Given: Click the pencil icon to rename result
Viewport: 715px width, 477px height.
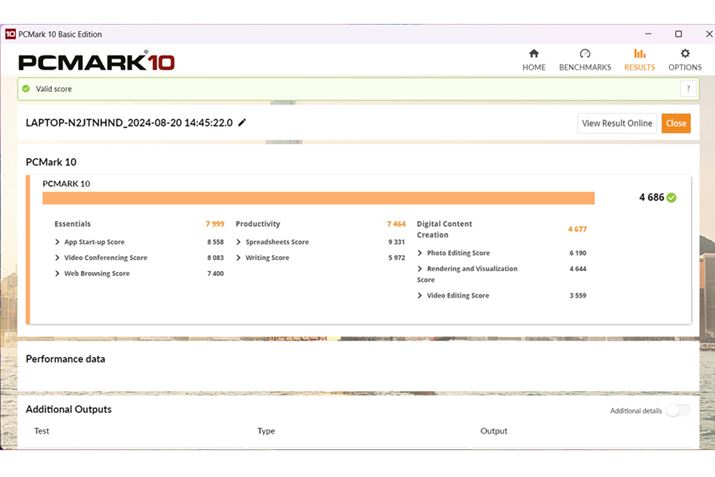Looking at the screenshot, I should tap(242, 123).
